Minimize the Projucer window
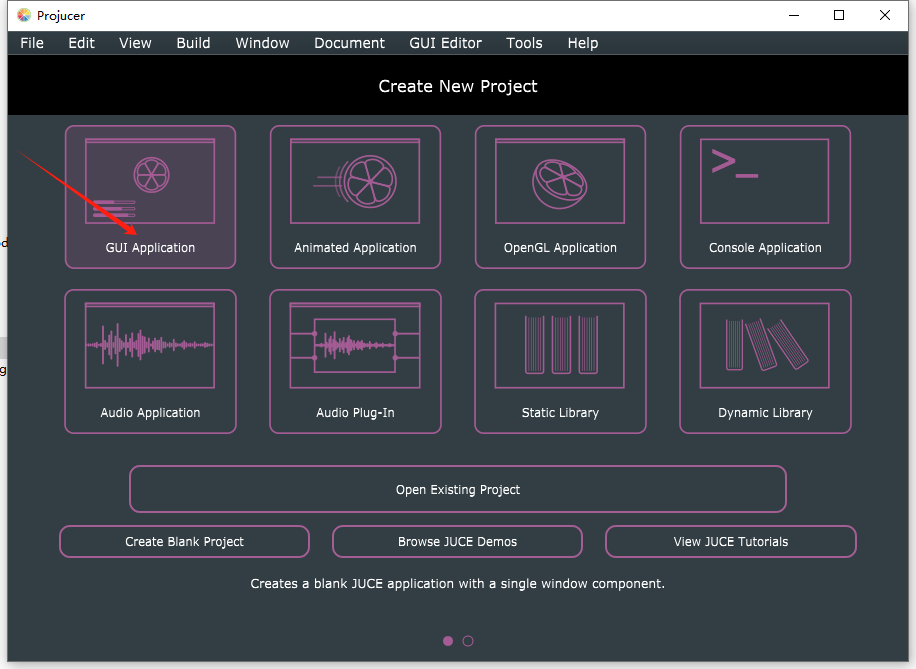 (794, 15)
